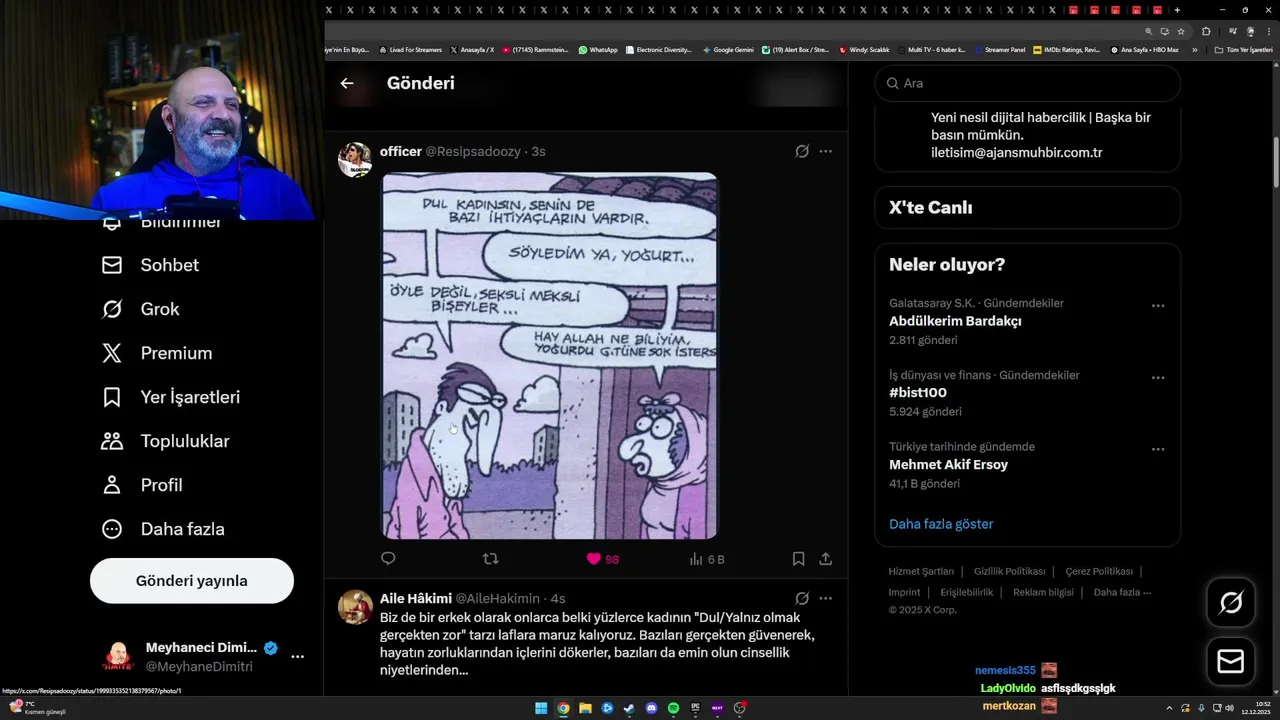Expand the Daha fazla menu
Screen dimensions: 1280x720
pyautogui.click(x=163, y=529)
